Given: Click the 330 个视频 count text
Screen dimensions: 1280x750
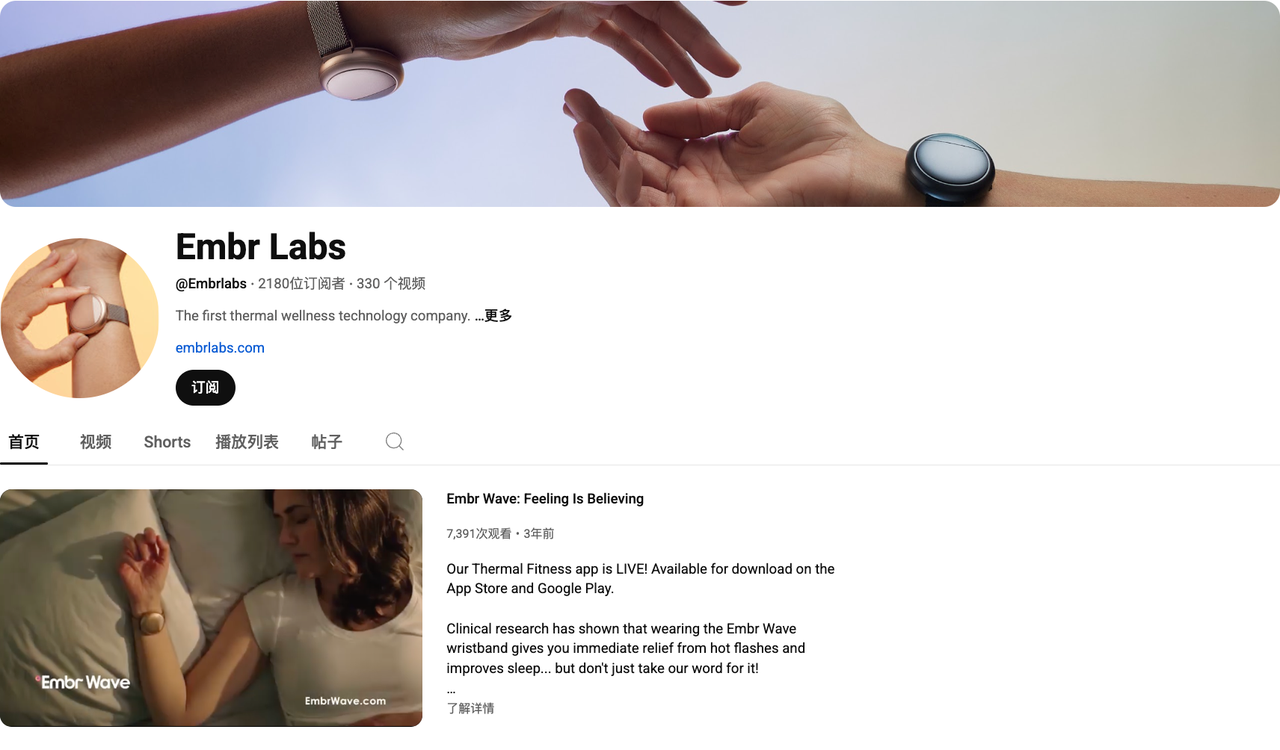Looking at the screenshot, I should (x=391, y=284).
